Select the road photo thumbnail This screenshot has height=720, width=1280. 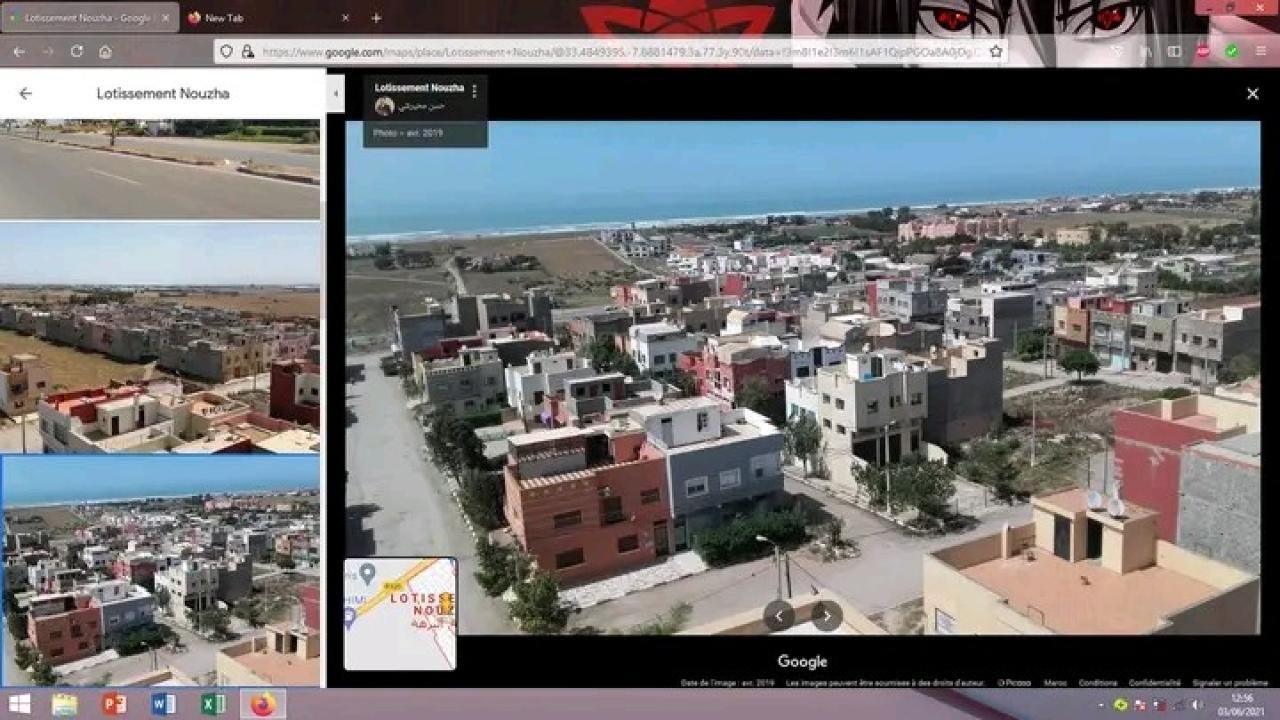click(x=160, y=168)
